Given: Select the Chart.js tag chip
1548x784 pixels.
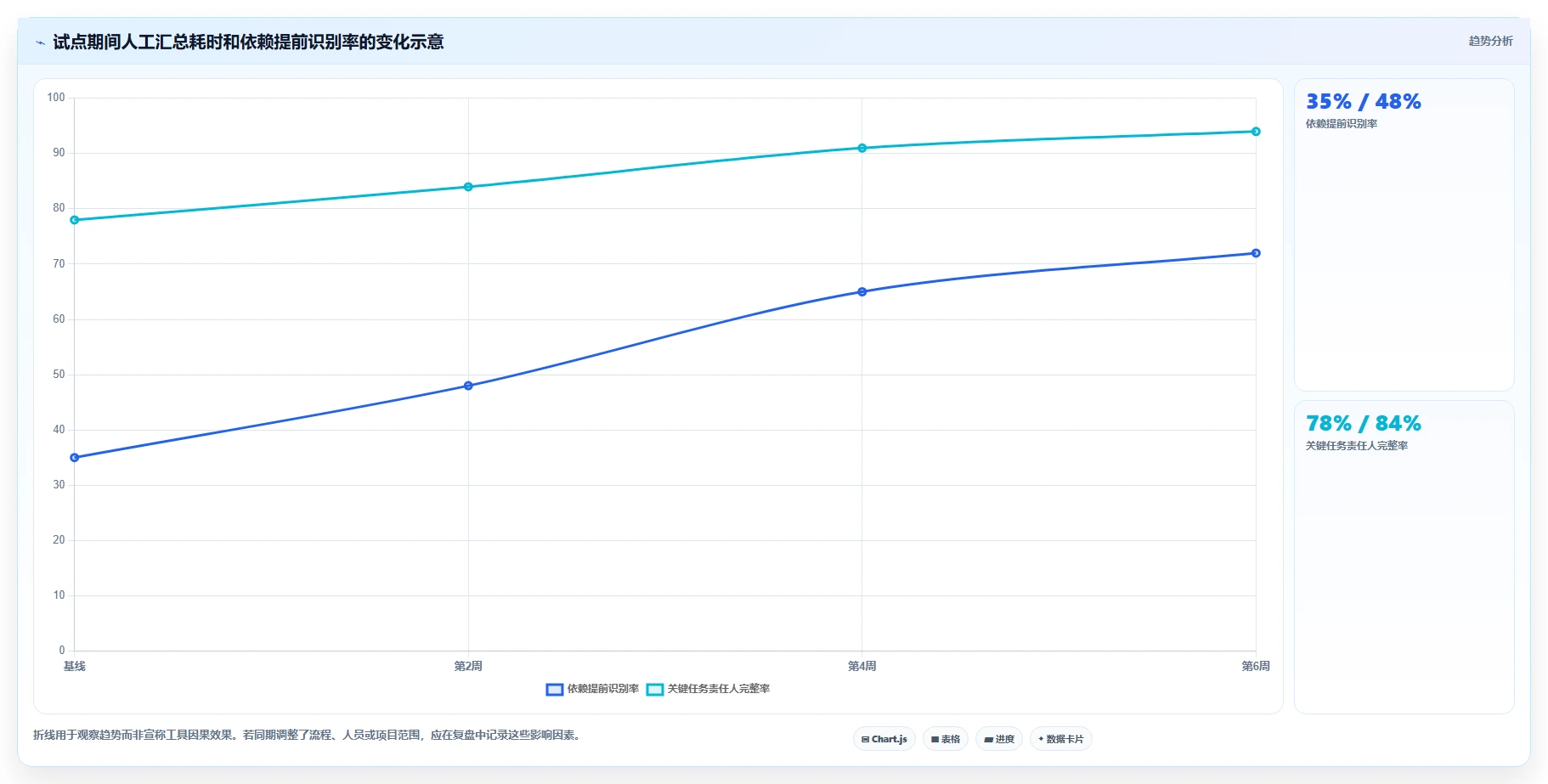Looking at the screenshot, I should point(884,739).
